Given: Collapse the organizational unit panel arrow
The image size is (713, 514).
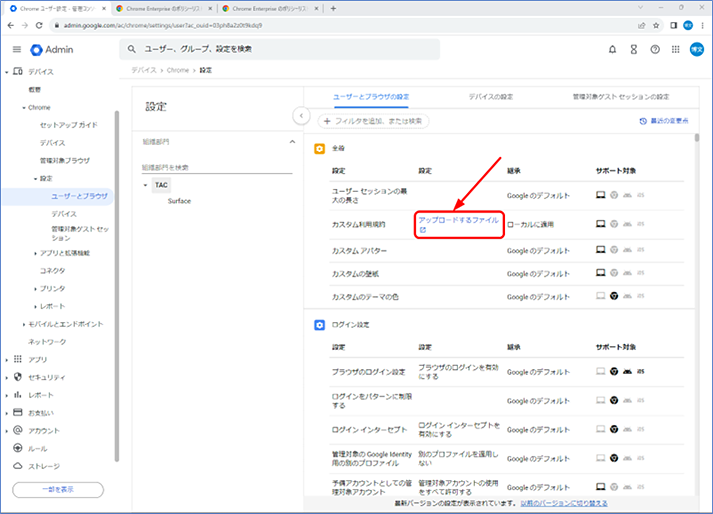Looking at the screenshot, I should 301,116.
